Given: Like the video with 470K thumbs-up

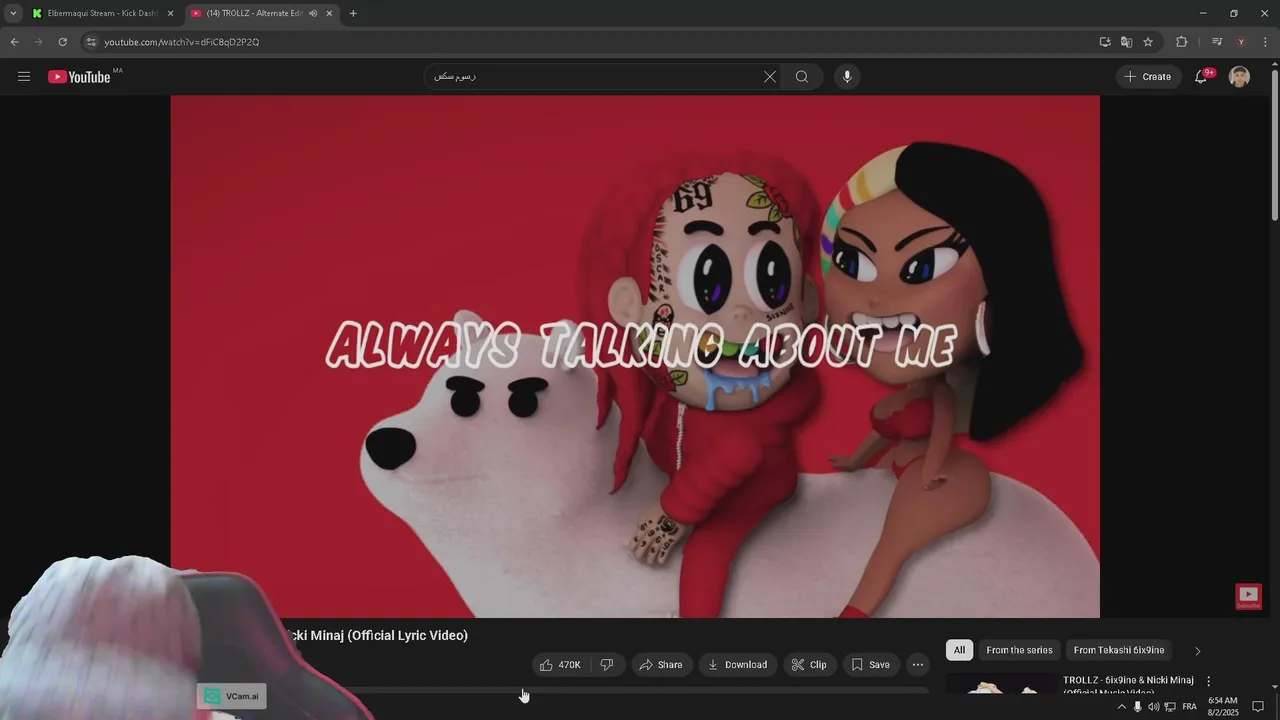Looking at the screenshot, I should tap(560, 665).
